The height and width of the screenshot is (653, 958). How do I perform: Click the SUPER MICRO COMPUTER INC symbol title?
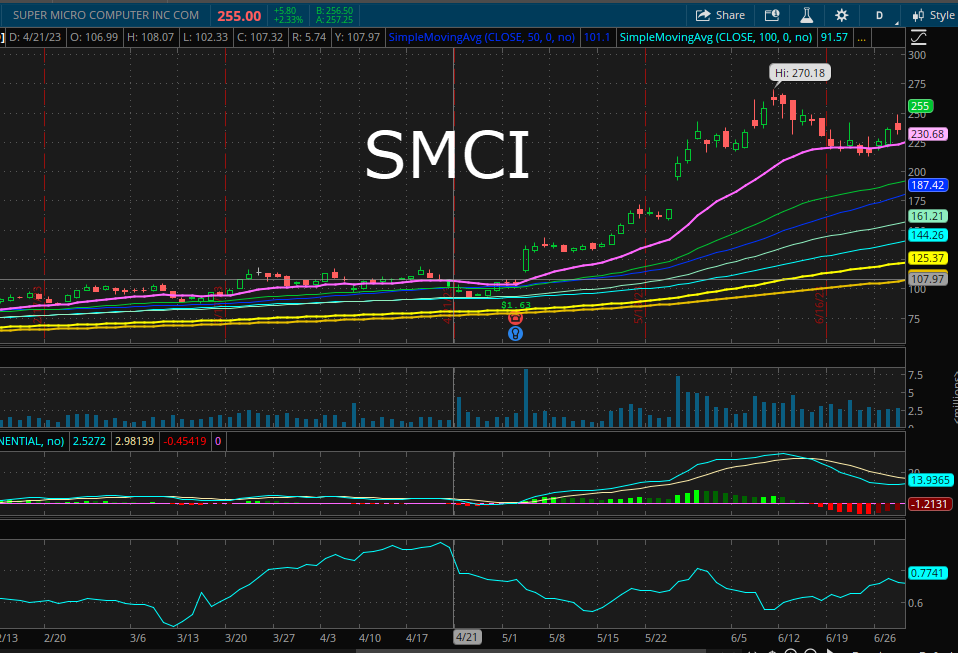106,15
